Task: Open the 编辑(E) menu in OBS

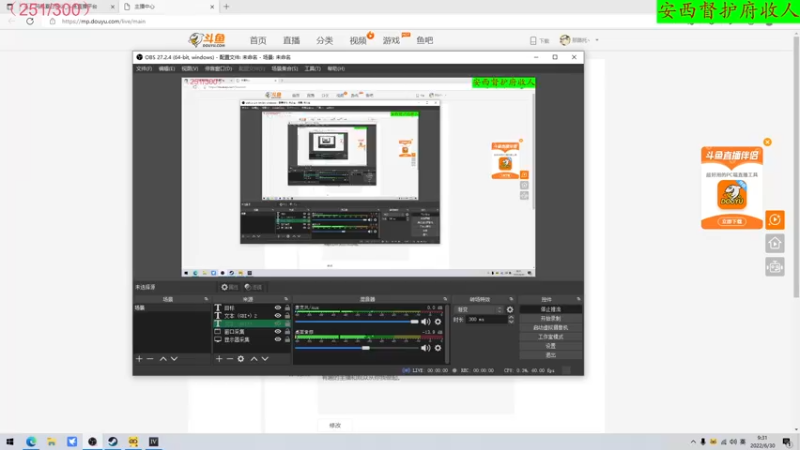Action: click(166, 68)
